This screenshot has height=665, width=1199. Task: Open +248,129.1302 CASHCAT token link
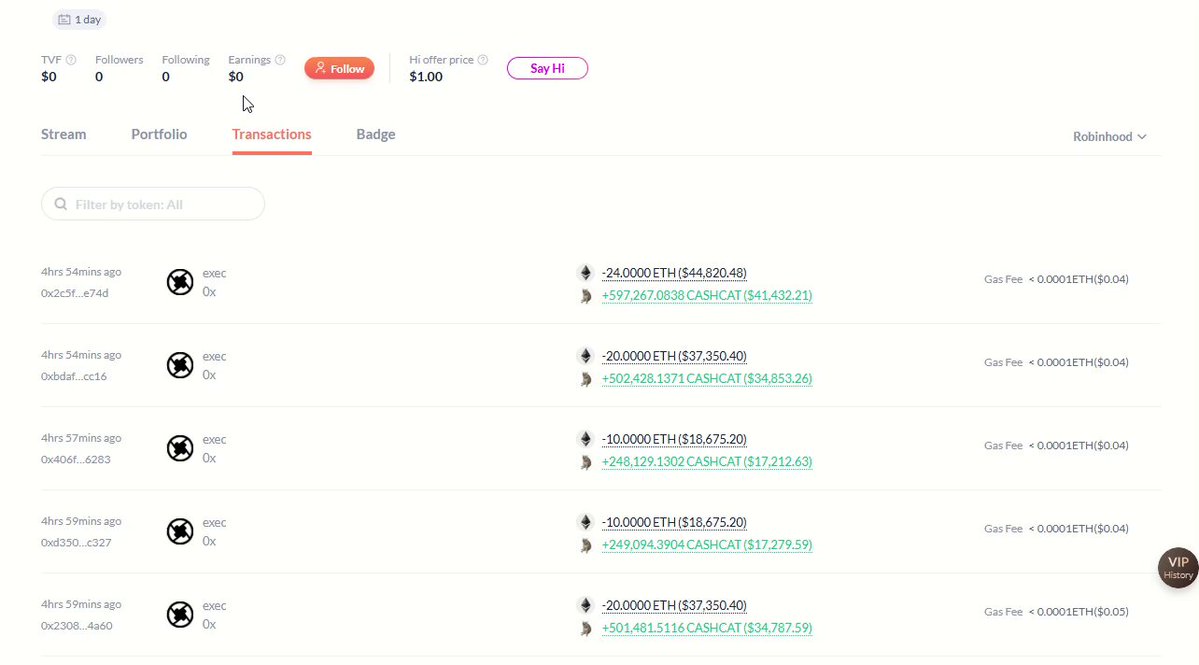click(x=707, y=462)
